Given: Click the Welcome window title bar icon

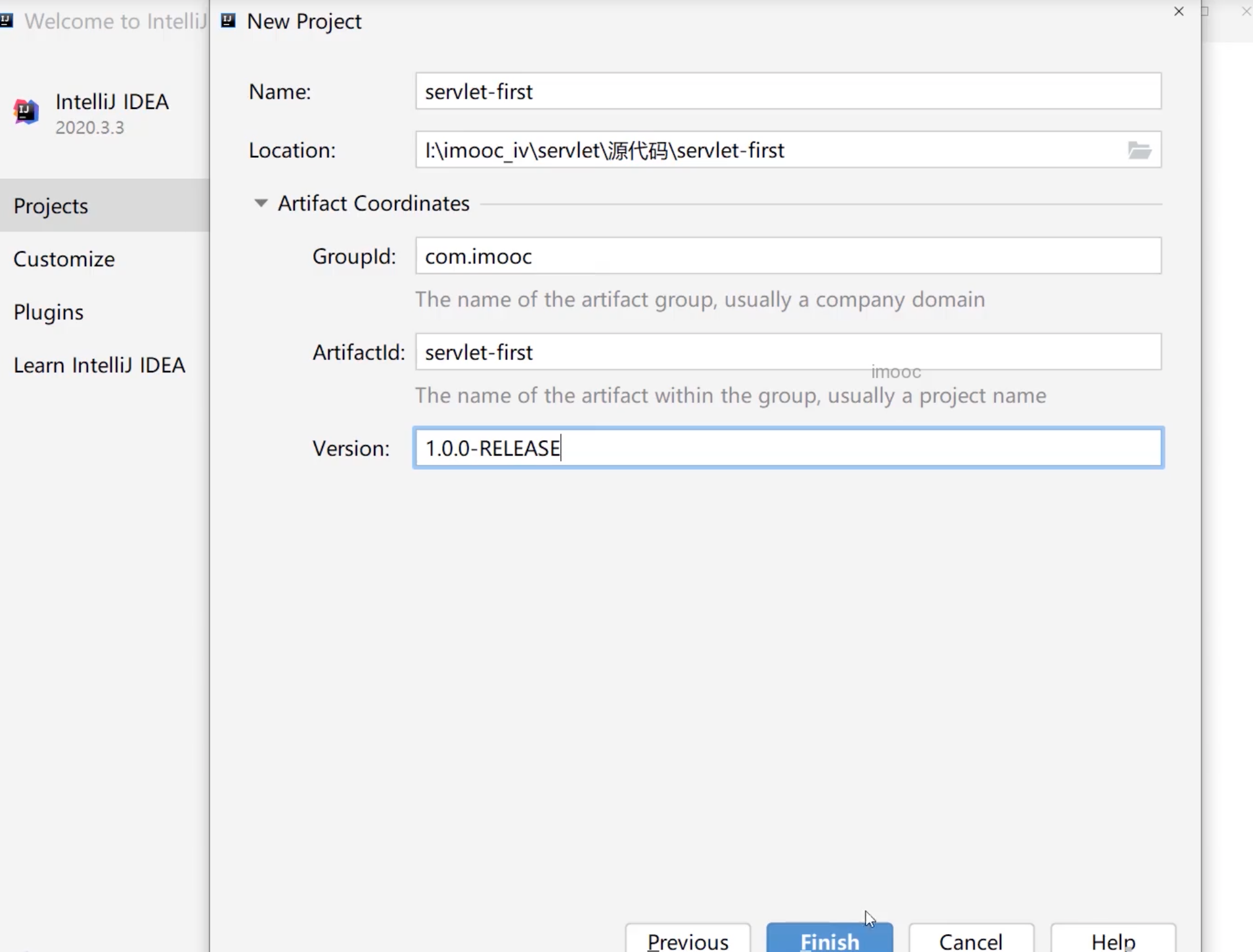Looking at the screenshot, I should pyautogui.click(x=7, y=20).
